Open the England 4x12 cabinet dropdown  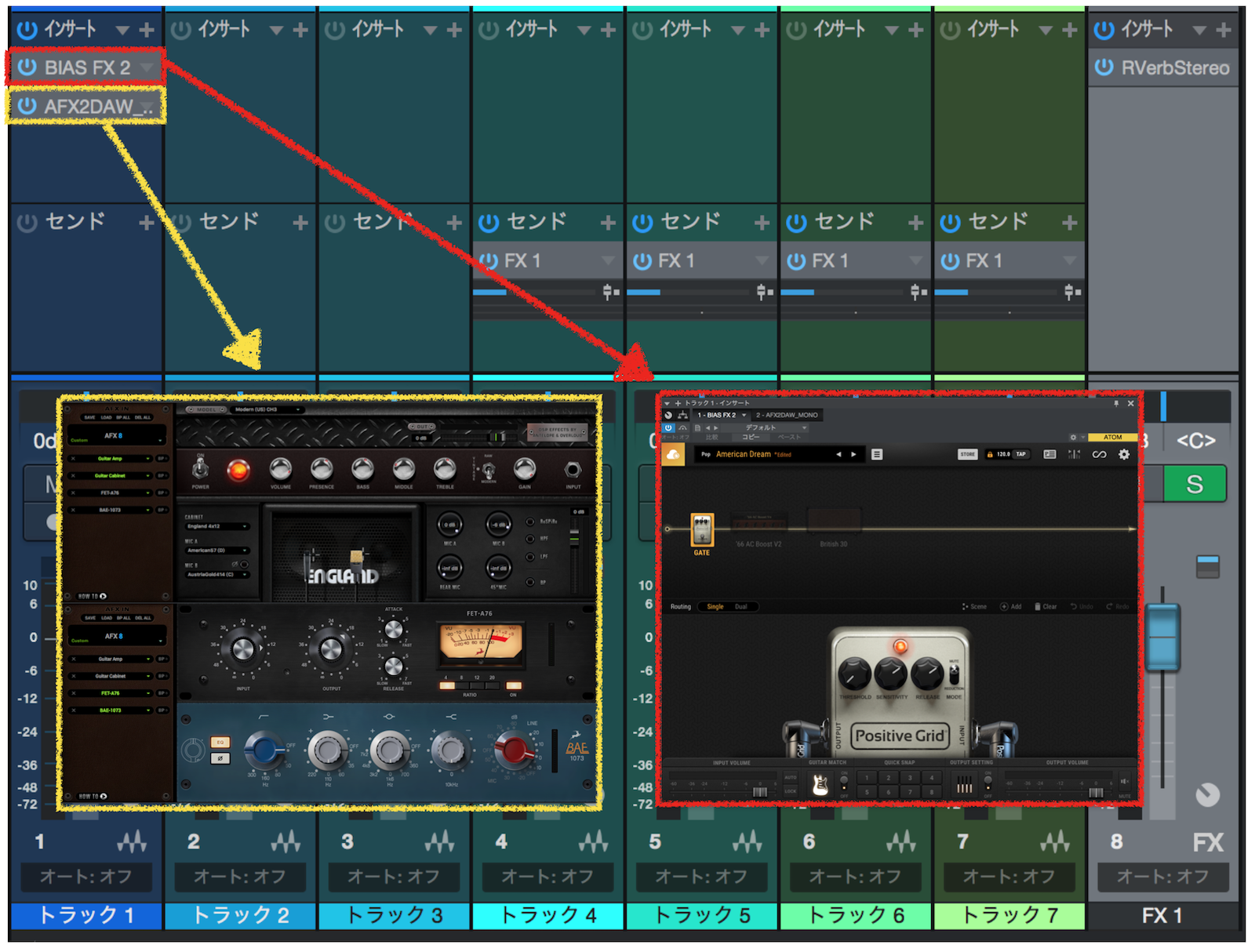217,526
